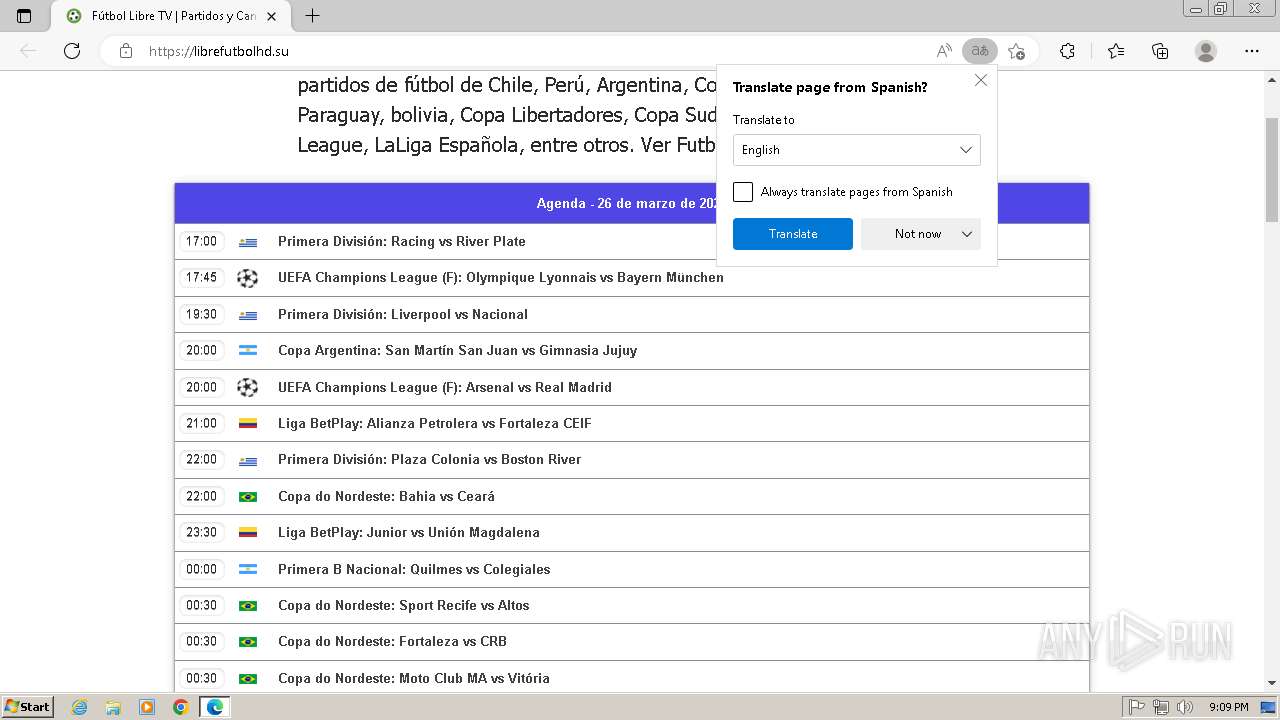This screenshot has height=720, width=1280.
Task: Click the back navigation arrow
Action: [x=28, y=51]
